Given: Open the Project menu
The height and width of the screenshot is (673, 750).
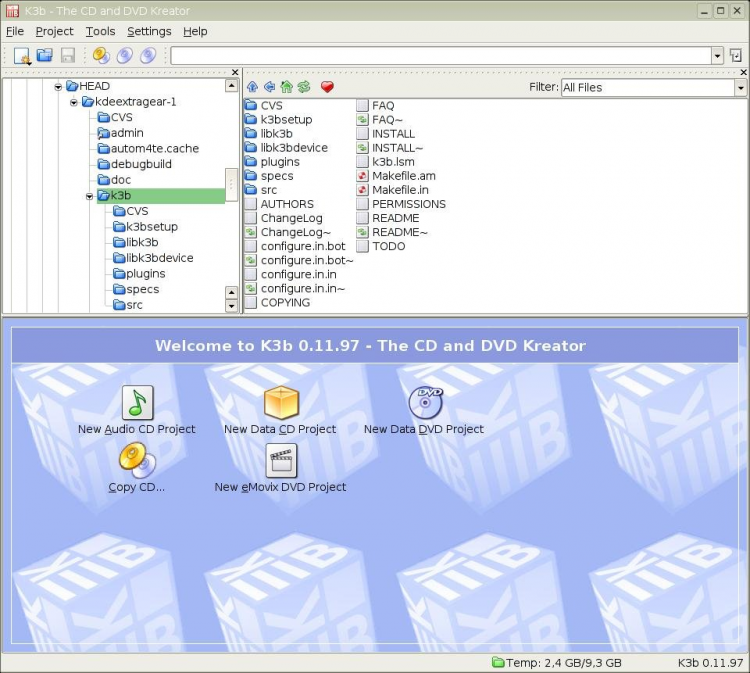Looking at the screenshot, I should [x=55, y=31].
